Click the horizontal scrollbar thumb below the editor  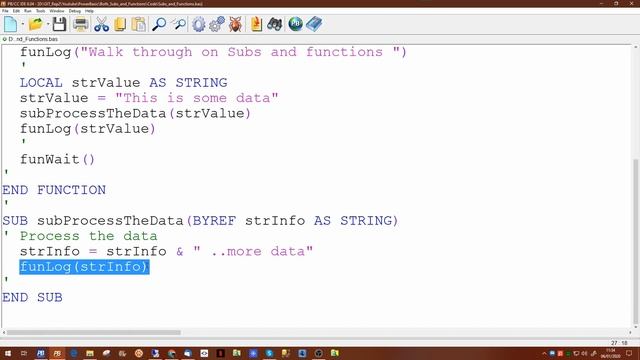93,332
